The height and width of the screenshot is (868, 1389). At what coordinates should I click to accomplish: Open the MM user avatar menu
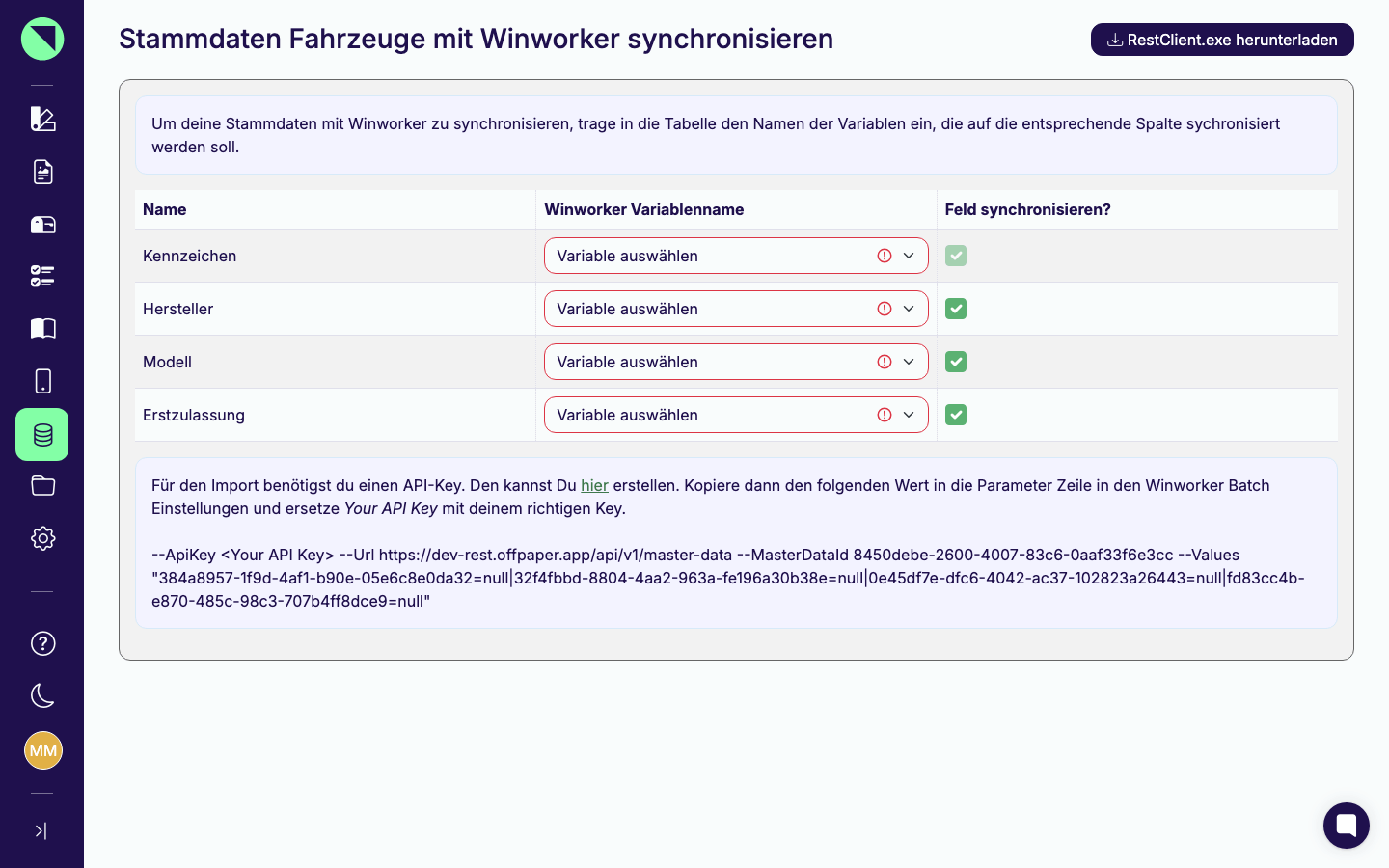pyautogui.click(x=42, y=750)
